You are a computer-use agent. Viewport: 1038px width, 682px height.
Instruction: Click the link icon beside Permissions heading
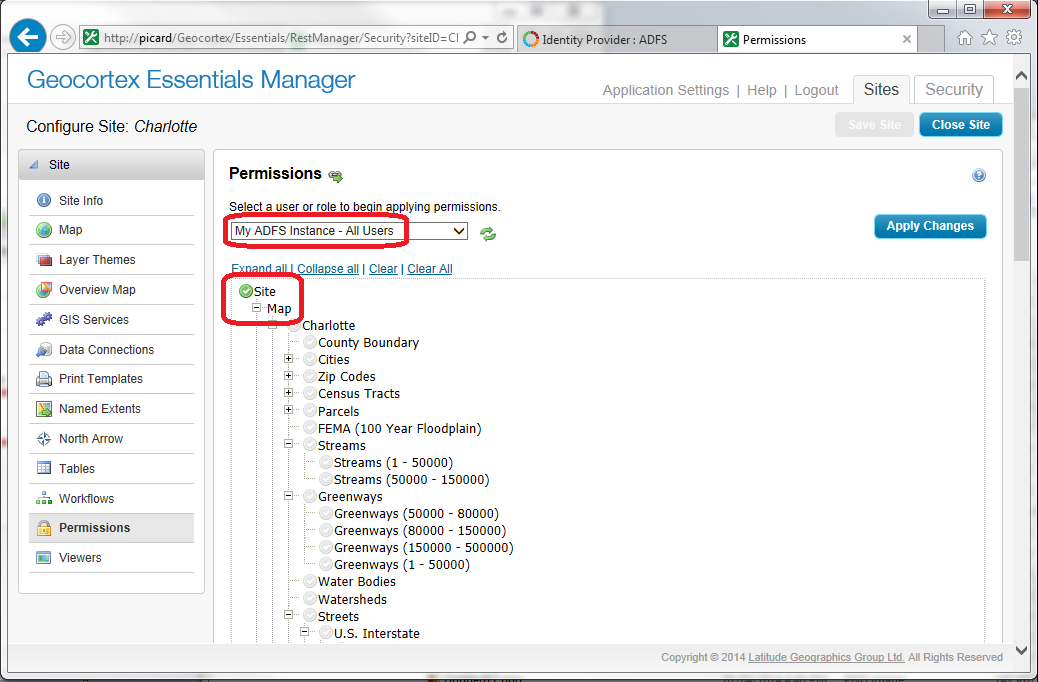click(336, 176)
